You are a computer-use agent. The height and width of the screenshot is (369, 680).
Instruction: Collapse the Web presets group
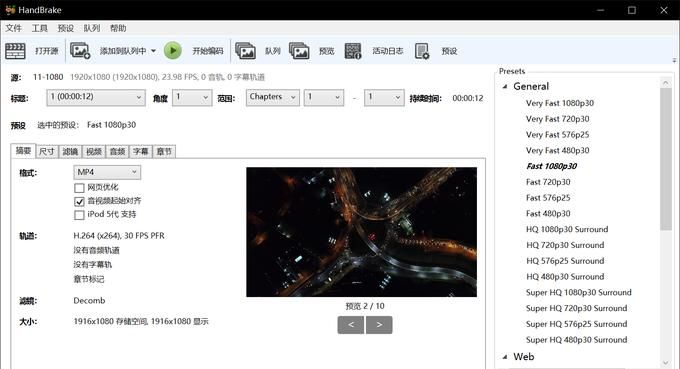click(505, 357)
